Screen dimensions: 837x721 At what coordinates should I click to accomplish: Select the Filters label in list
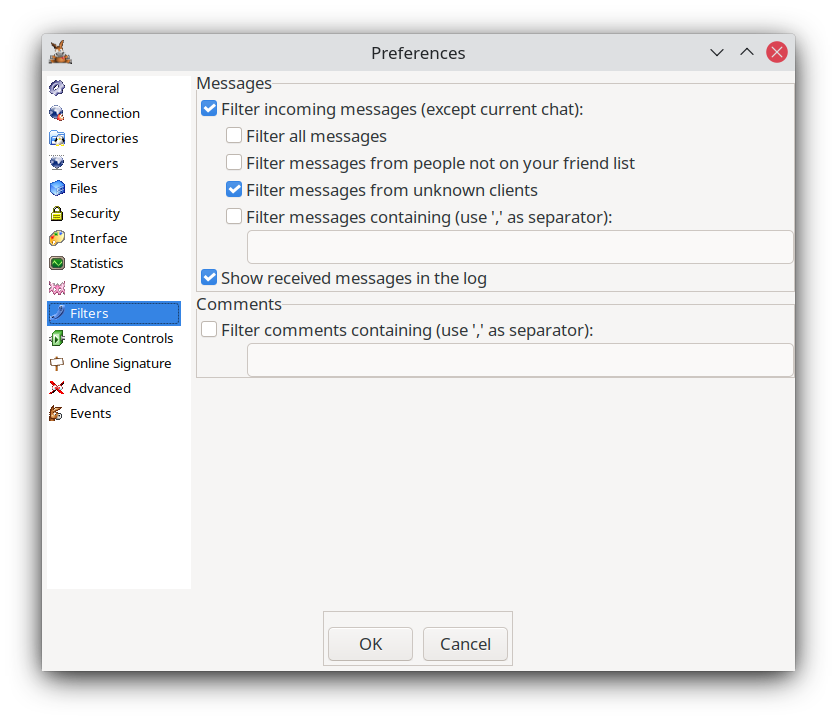click(x=89, y=313)
